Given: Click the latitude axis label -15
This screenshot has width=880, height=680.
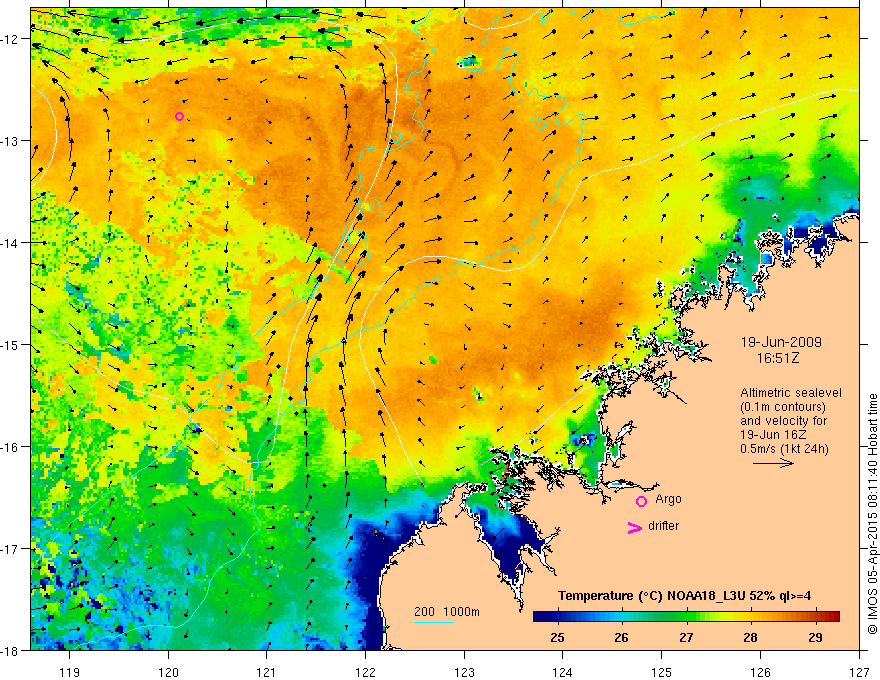Looking at the screenshot, I should (10, 344).
